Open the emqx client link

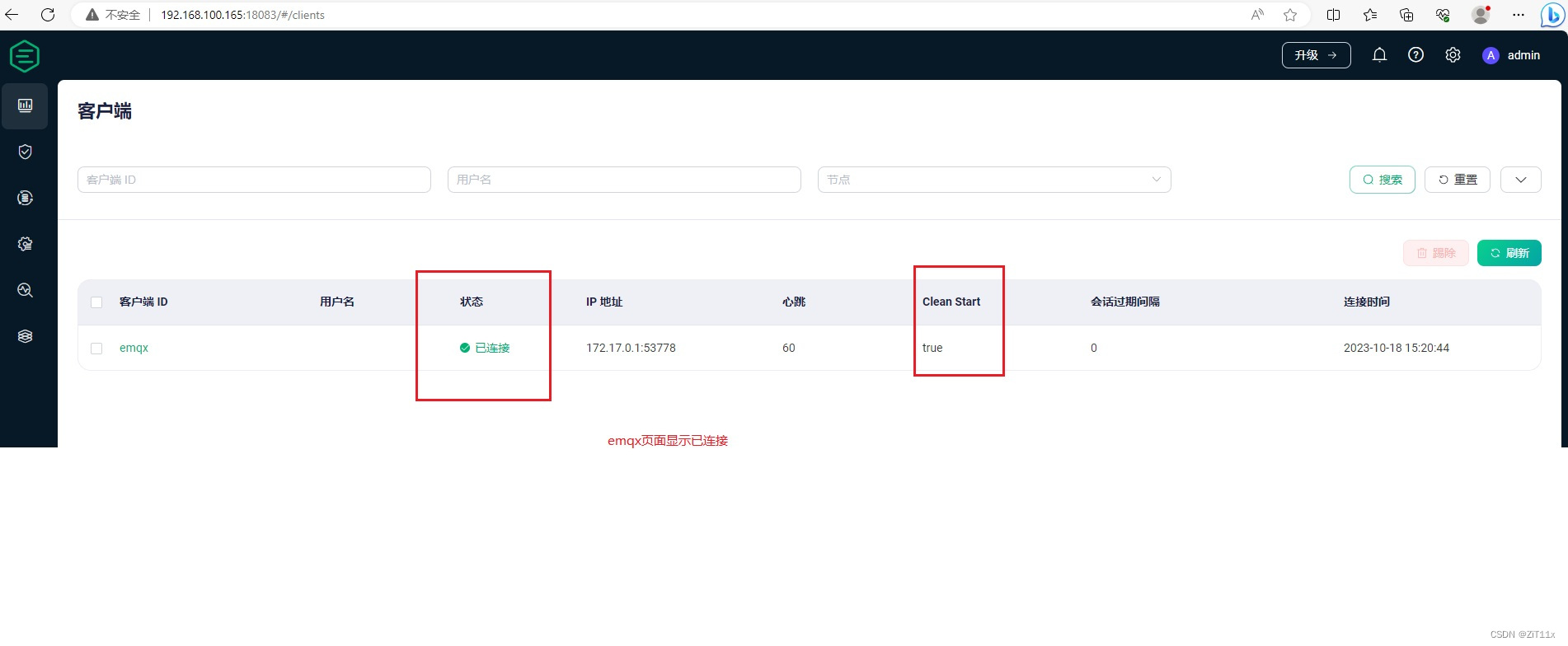(x=134, y=348)
